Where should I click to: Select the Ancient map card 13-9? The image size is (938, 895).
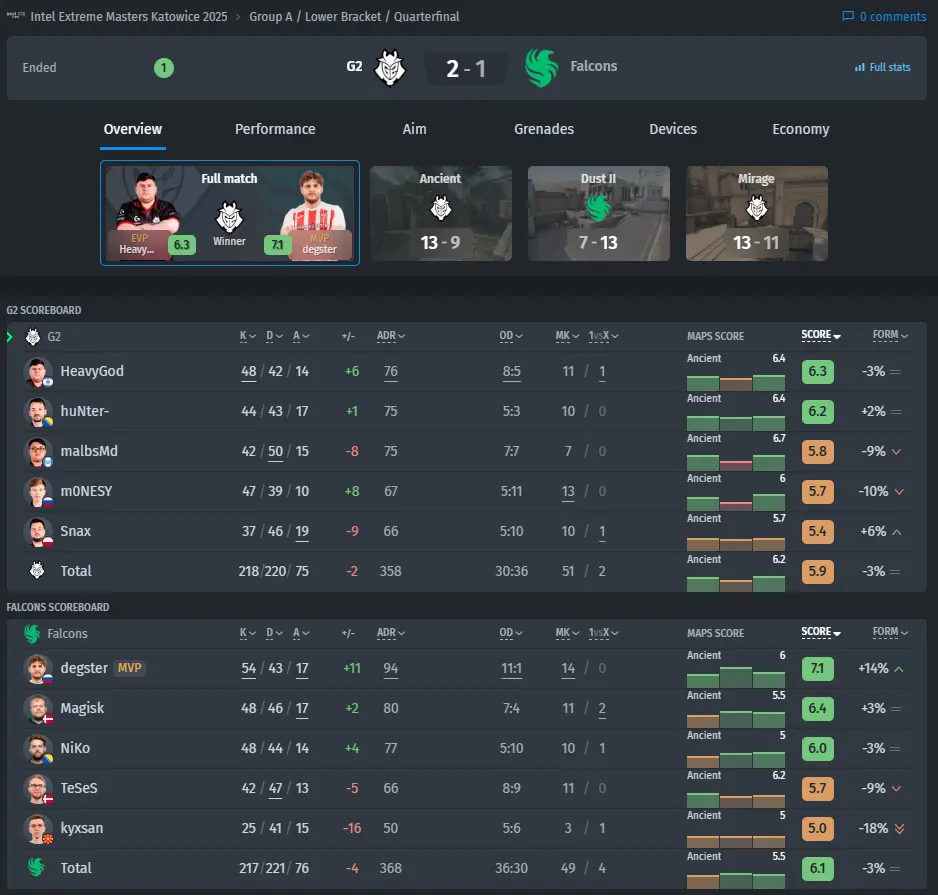441,214
